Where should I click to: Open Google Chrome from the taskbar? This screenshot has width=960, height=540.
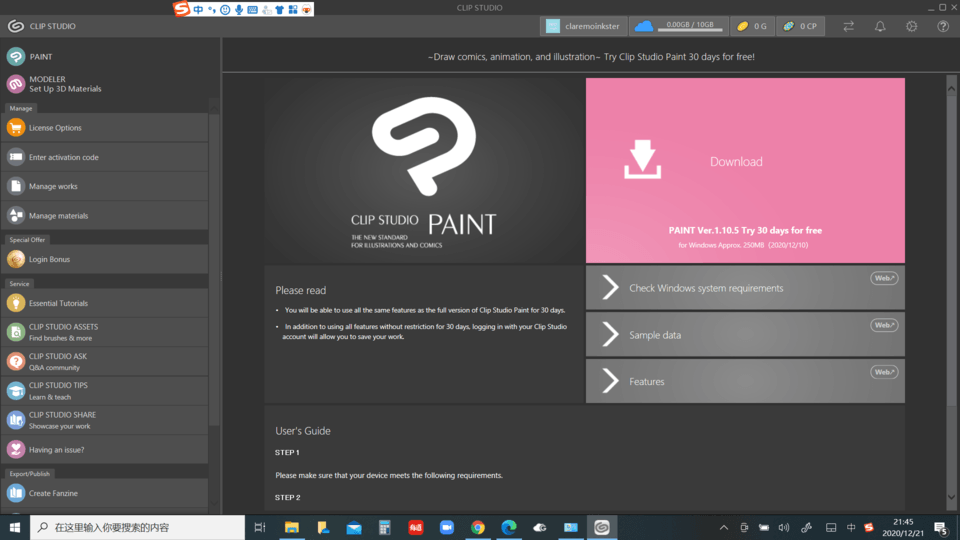[478, 527]
